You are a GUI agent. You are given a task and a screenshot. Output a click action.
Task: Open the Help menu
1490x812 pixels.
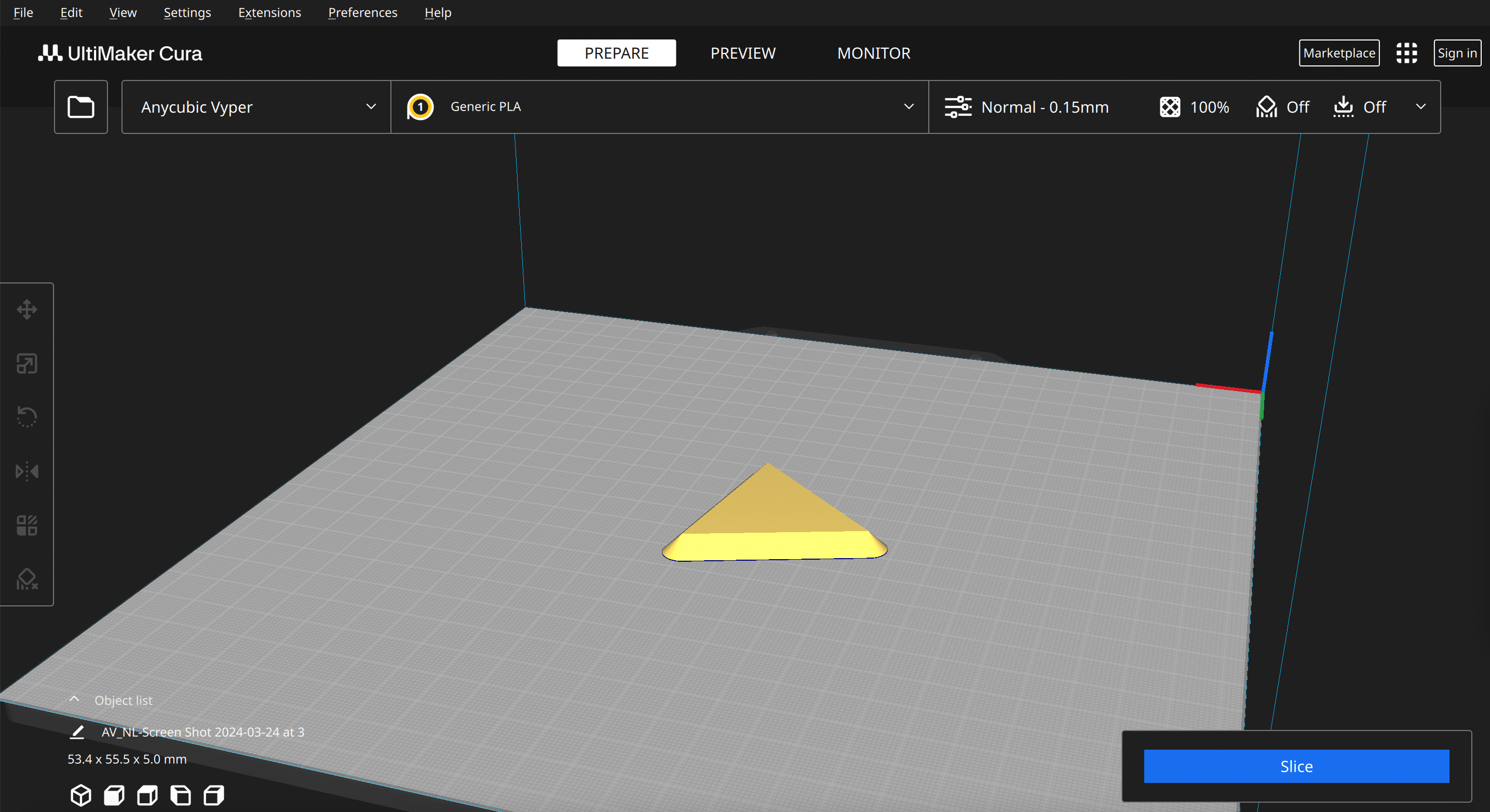(438, 13)
